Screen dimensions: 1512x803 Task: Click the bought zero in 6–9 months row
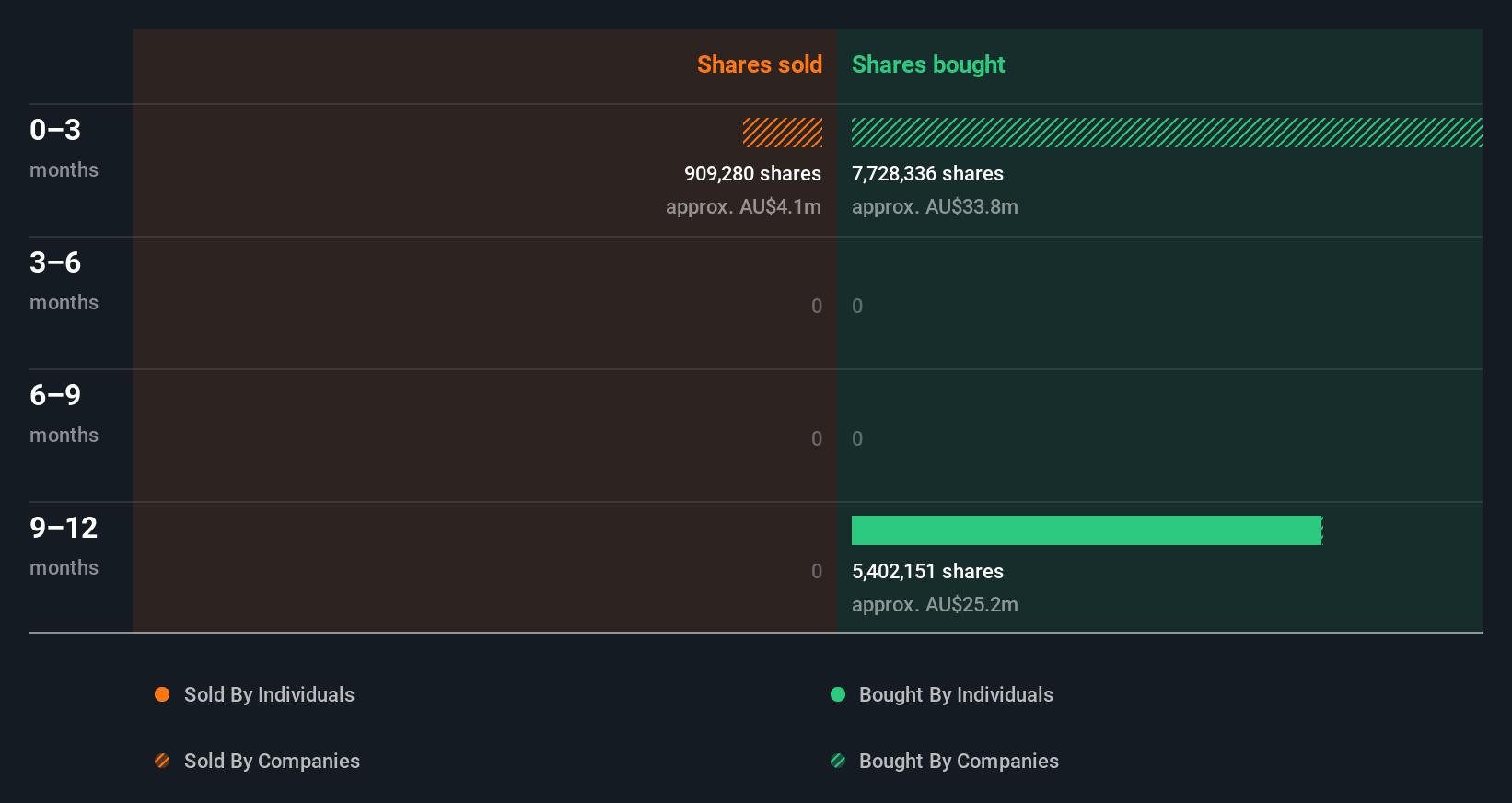pyautogui.click(x=857, y=438)
